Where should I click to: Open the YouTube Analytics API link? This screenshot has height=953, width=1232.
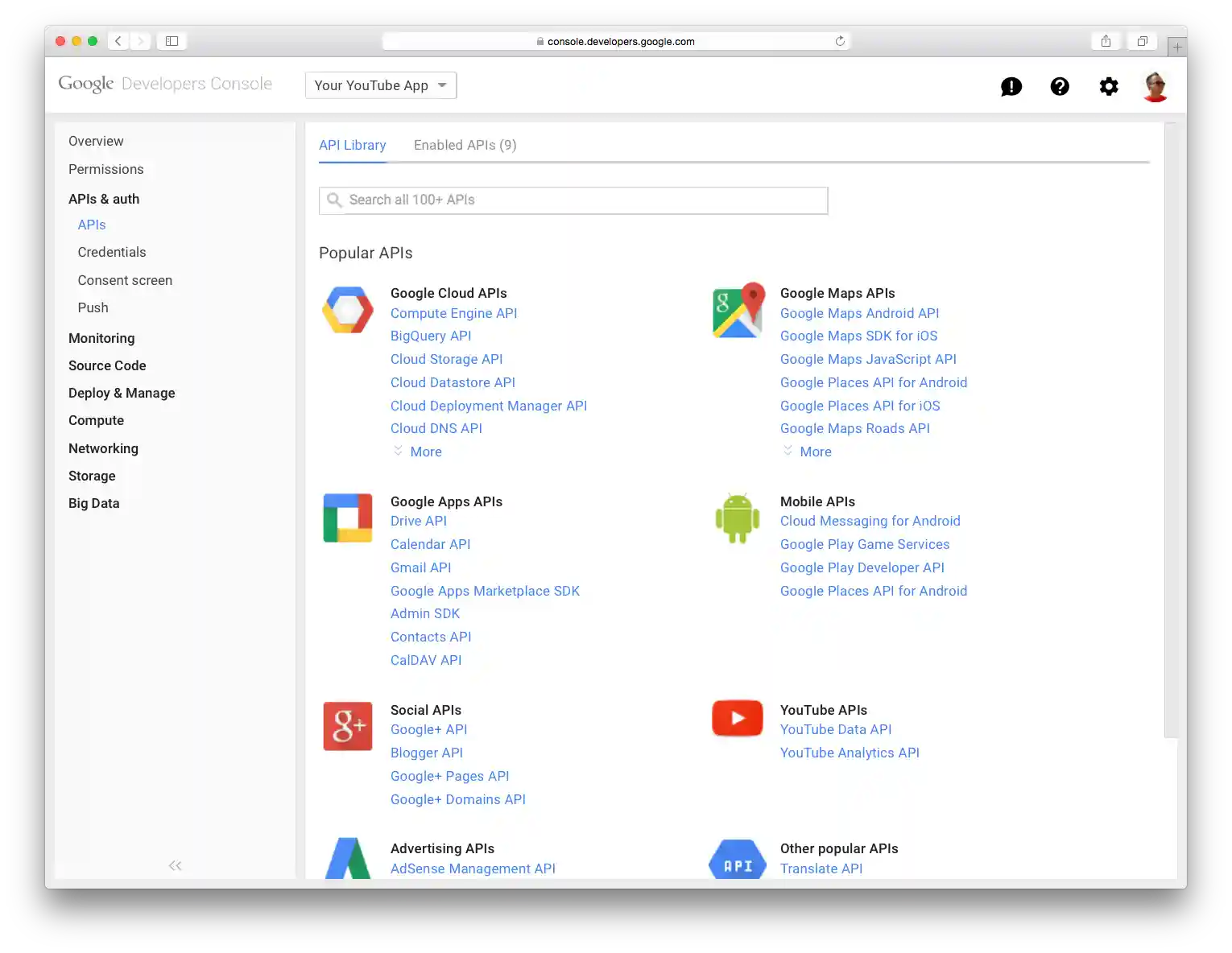850,753
